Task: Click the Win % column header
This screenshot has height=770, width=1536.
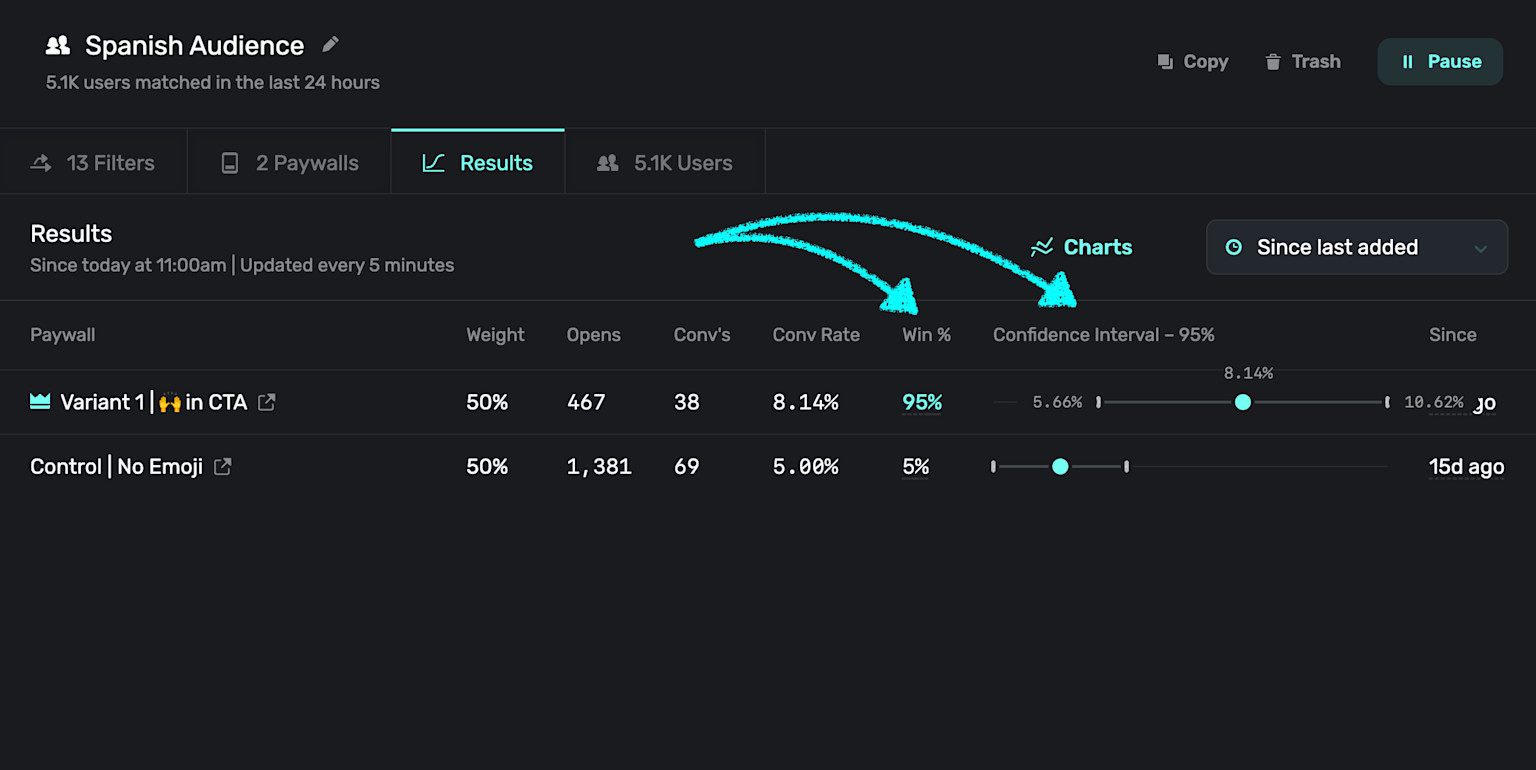Action: pyautogui.click(x=926, y=335)
